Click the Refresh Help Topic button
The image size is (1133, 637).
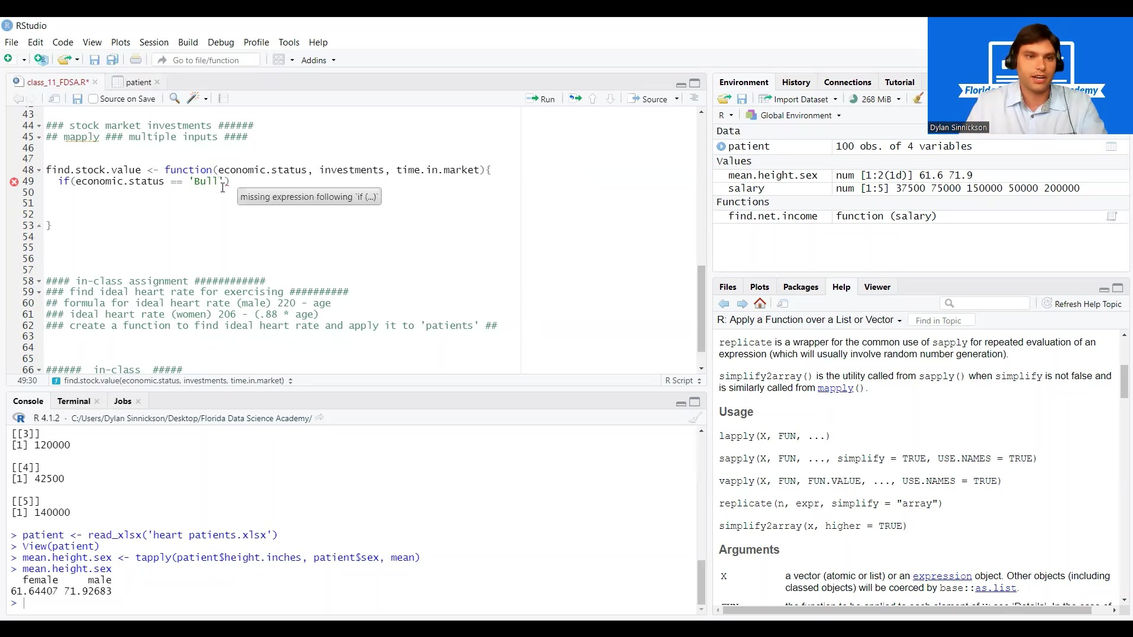coord(1081,303)
